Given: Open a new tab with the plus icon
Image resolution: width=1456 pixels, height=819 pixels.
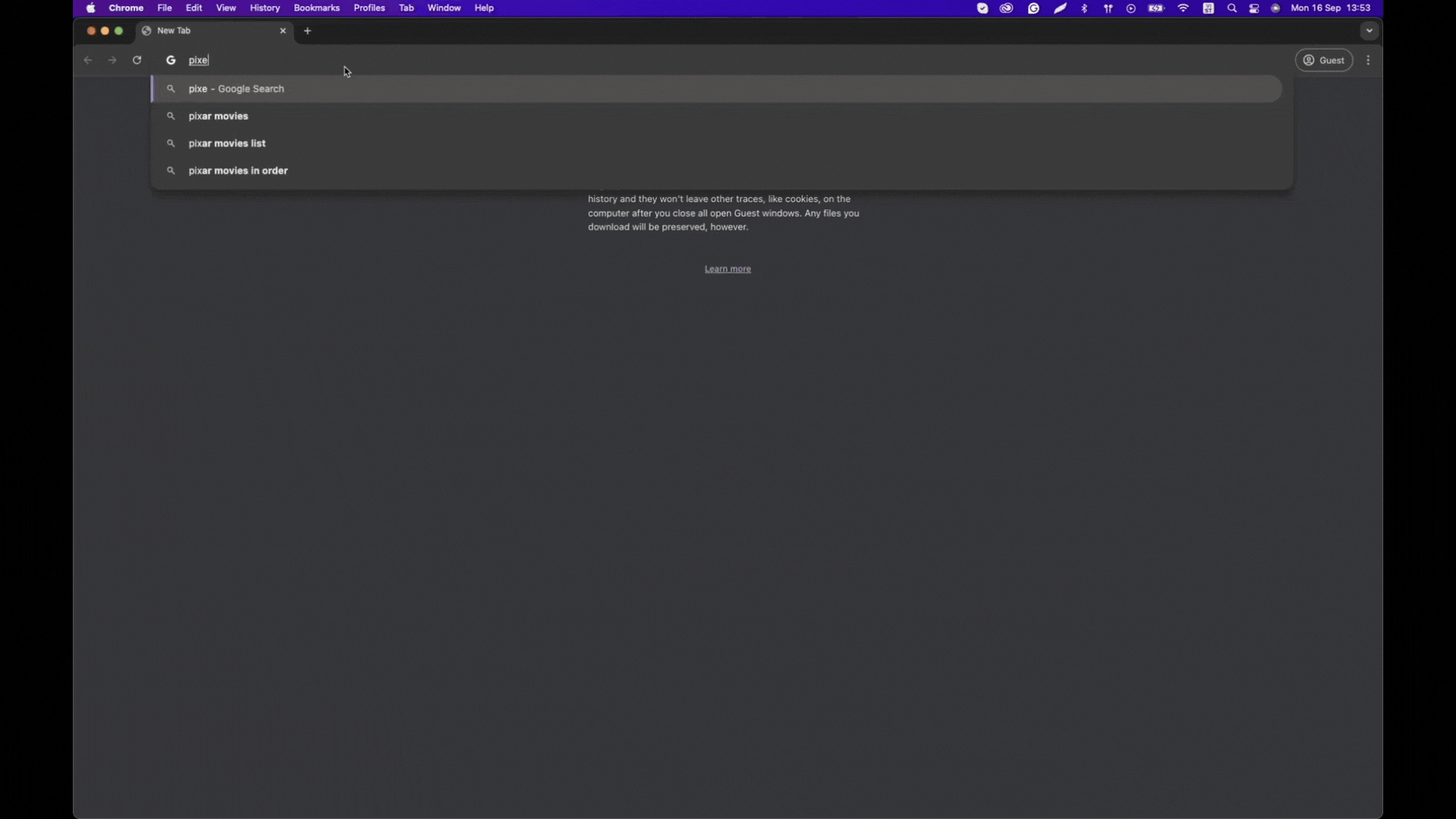Looking at the screenshot, I should [307, 31].
